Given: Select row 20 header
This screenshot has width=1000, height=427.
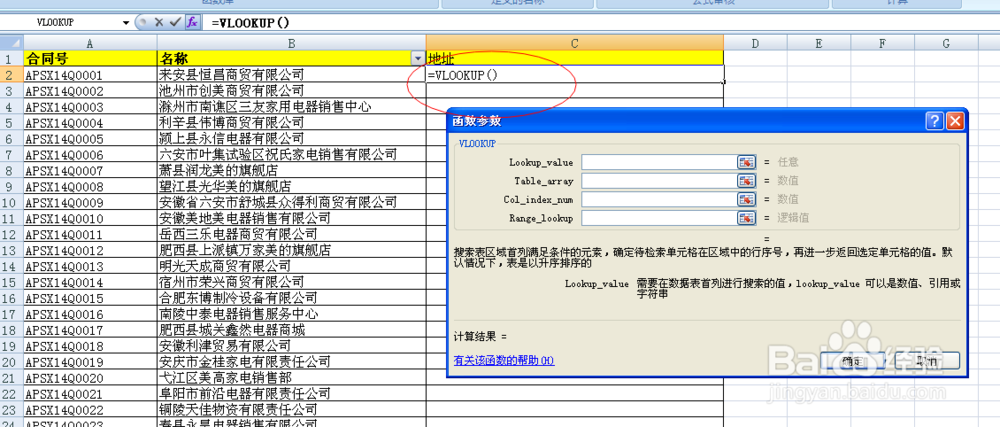Looking at the screenshot, I should click(11, 362).
